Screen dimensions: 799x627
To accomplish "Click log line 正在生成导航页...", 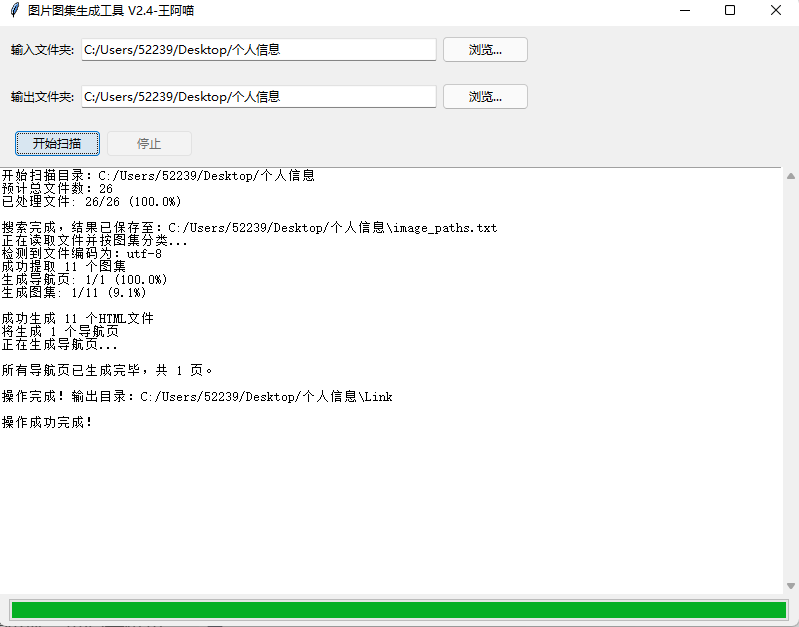I will coord(59,345).
